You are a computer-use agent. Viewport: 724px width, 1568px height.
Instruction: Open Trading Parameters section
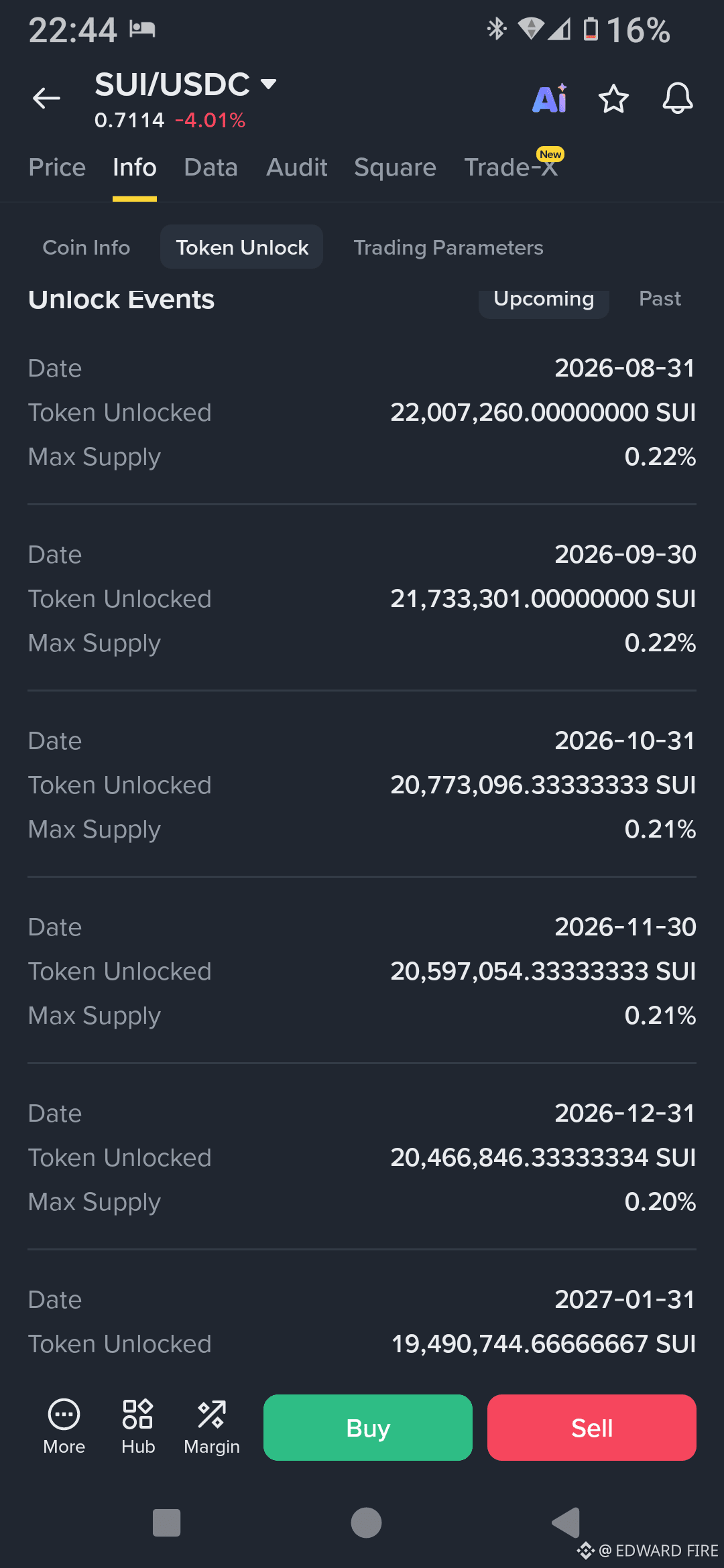pos(448,247)
